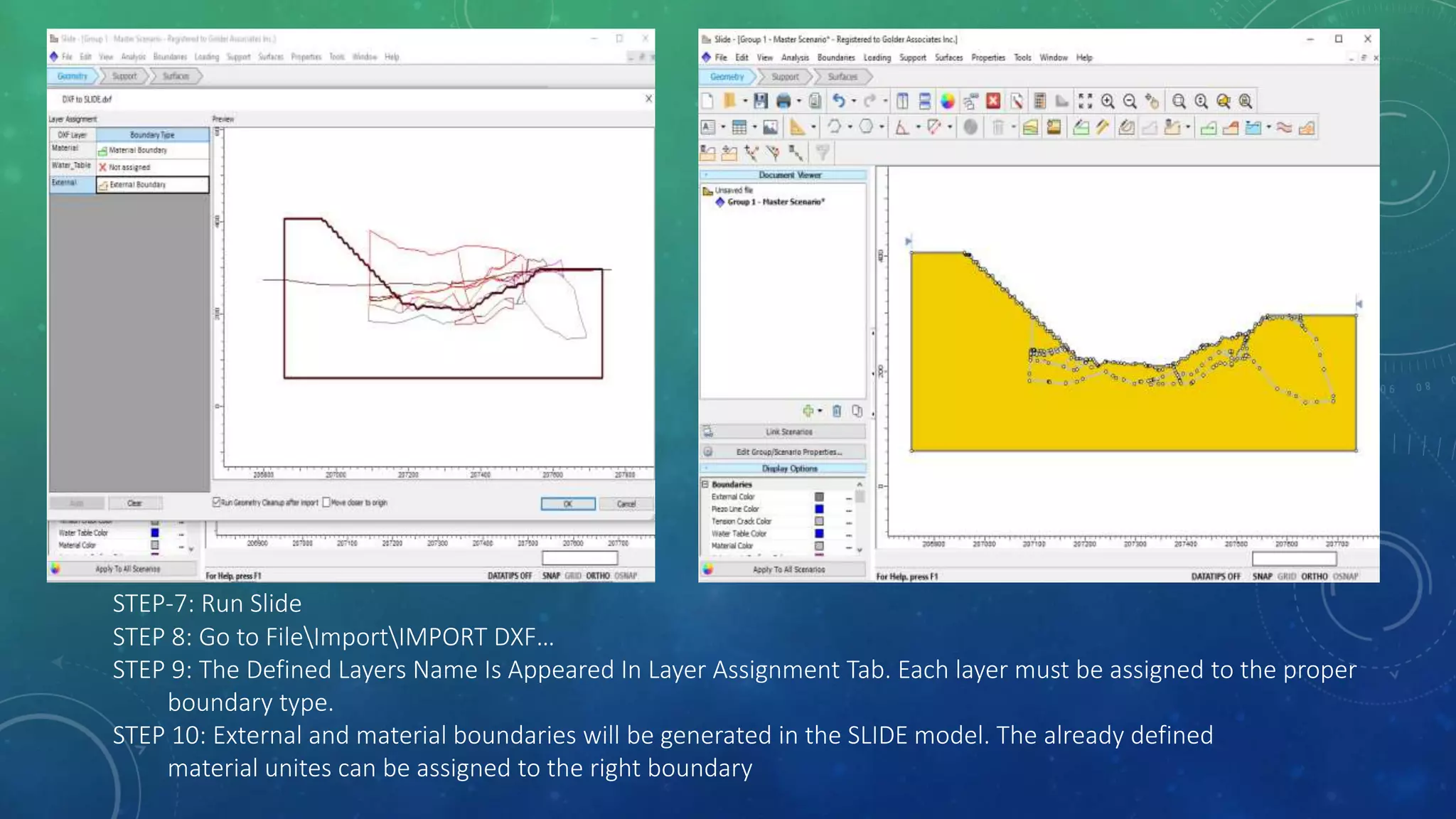1456x819 pixels.
Task: Click the Piezo Line Color blue swatch
Action: coord(819,509)
